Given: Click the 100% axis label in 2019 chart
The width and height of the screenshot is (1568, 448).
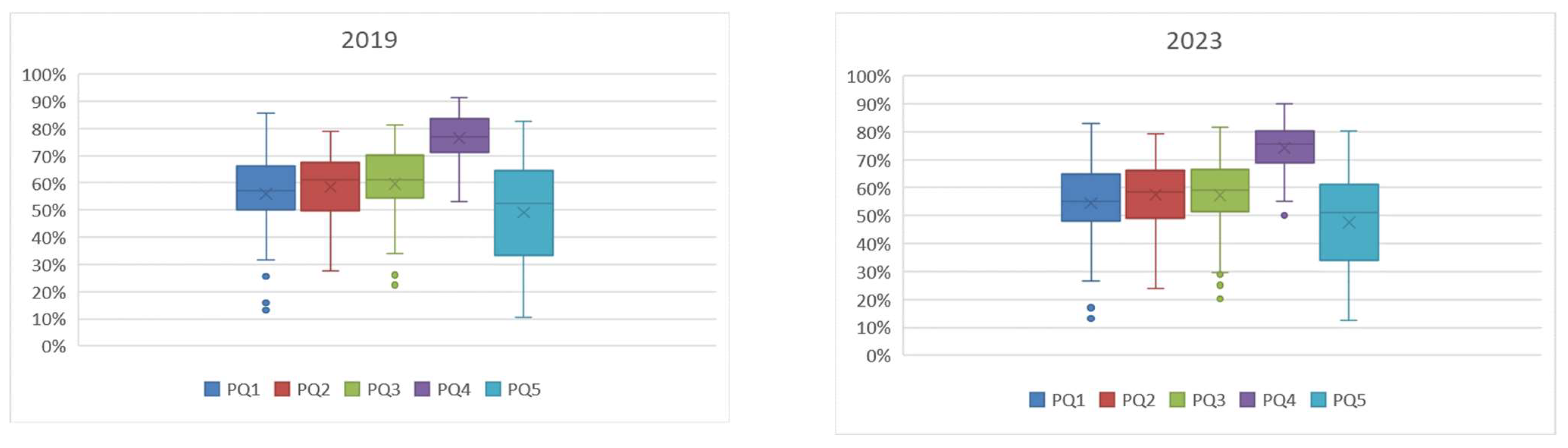Looking at the screenshot, I should tap(44, 75).
